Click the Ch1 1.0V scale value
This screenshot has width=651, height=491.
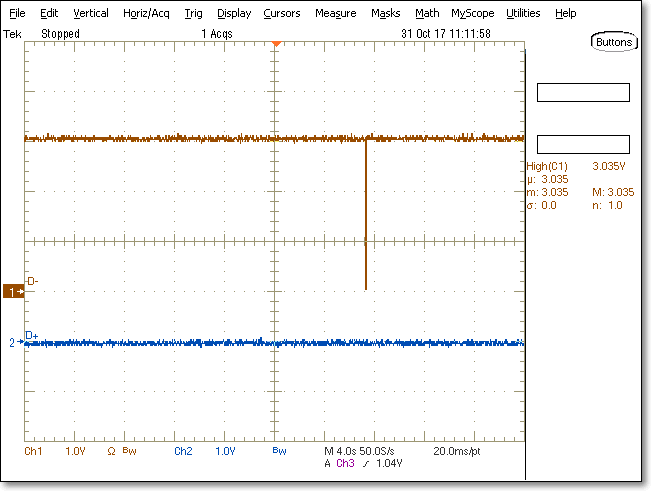[x=75, y=451]
